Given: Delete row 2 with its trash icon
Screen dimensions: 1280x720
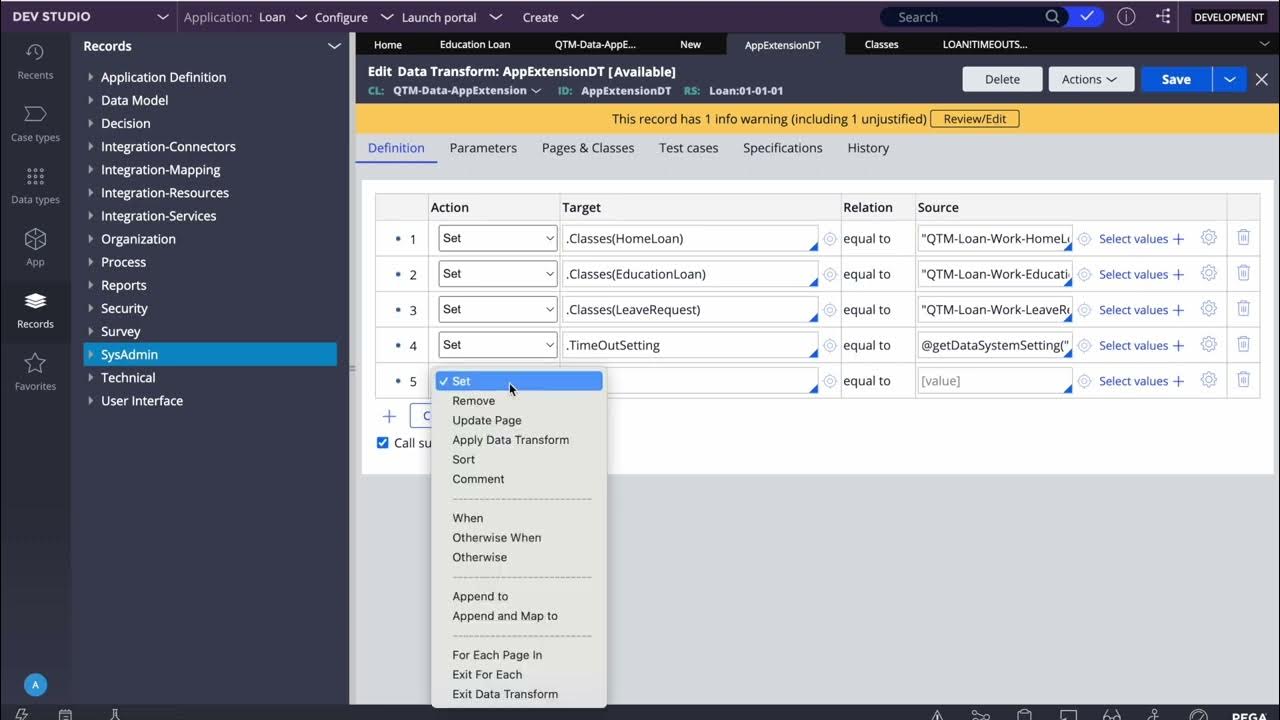Looking at the screenshot, I should (x=1243, y=273).
